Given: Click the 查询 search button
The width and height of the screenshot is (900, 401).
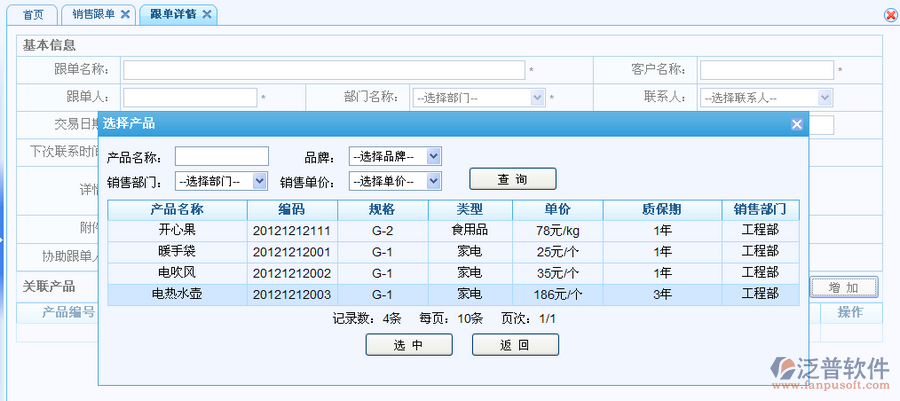Looking at the screenshot, I should pyautogui.click(x=512, y=179).
